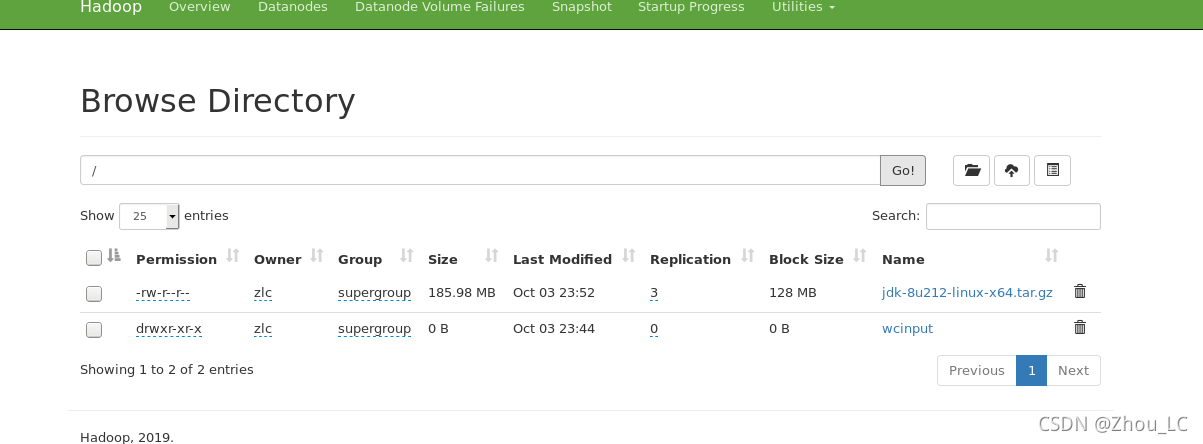Screen dimensions: 1203x444
Task: Check the jdk-8u212 tar.gz row checkbox
Action: coord(94,294)
